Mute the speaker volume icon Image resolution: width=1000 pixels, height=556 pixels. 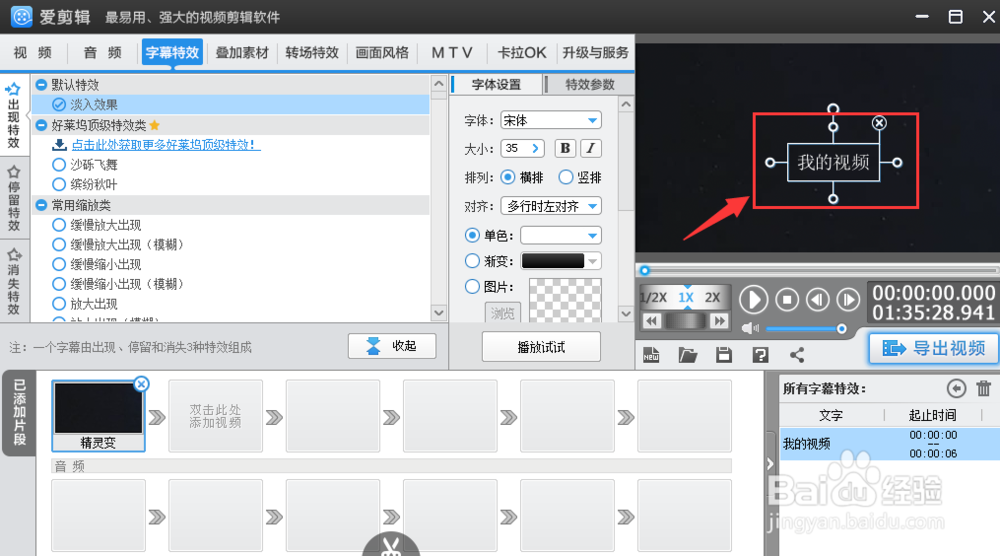750,328
